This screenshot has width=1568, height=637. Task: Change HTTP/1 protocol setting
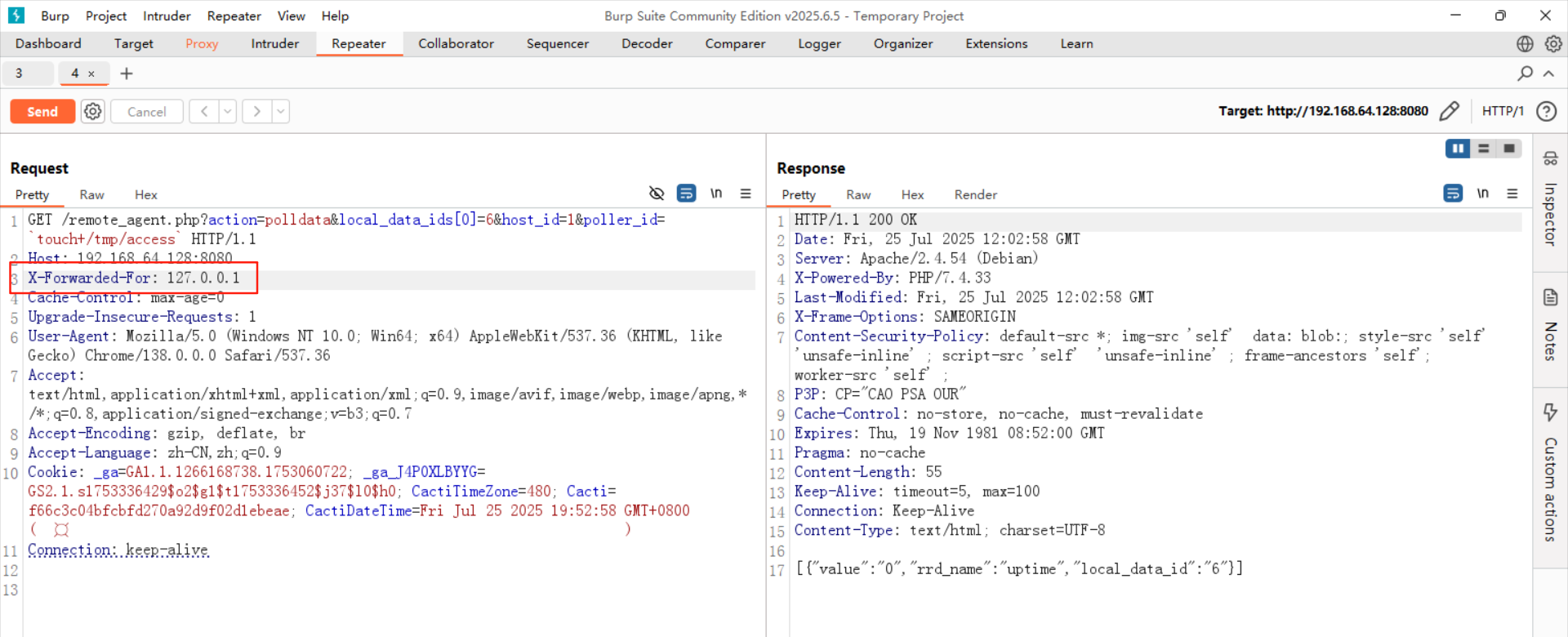(1503, 111)
